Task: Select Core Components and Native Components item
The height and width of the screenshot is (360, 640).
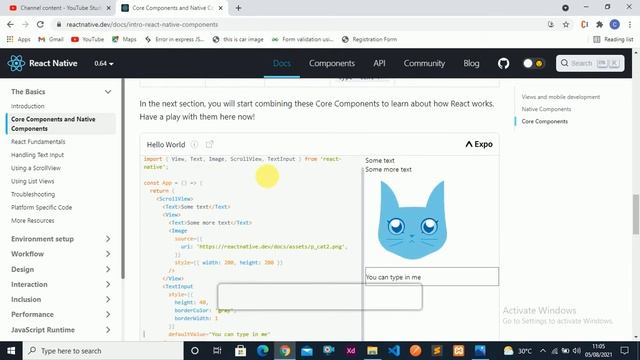Action: (x=61, y=124)
